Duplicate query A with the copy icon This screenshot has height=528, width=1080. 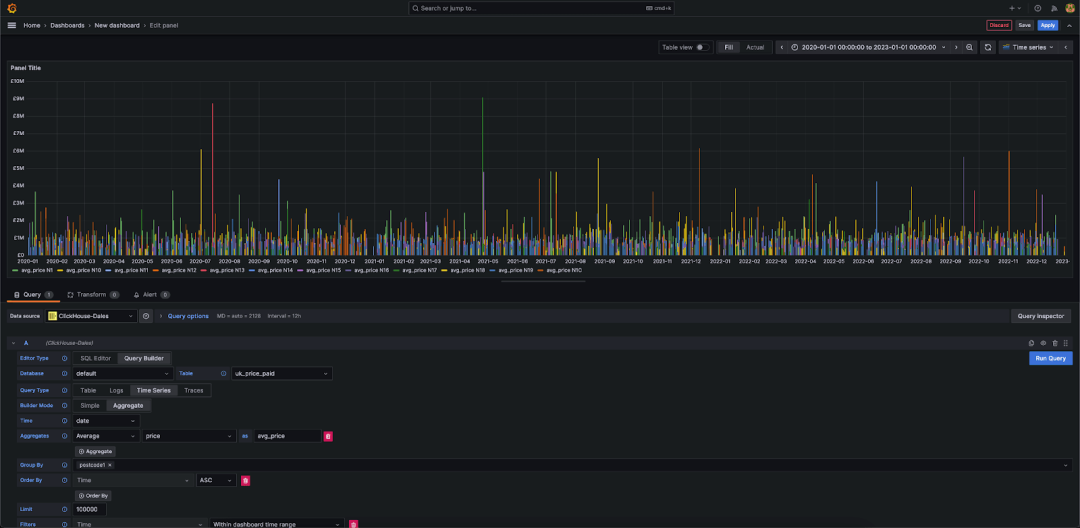point(1031,343)
